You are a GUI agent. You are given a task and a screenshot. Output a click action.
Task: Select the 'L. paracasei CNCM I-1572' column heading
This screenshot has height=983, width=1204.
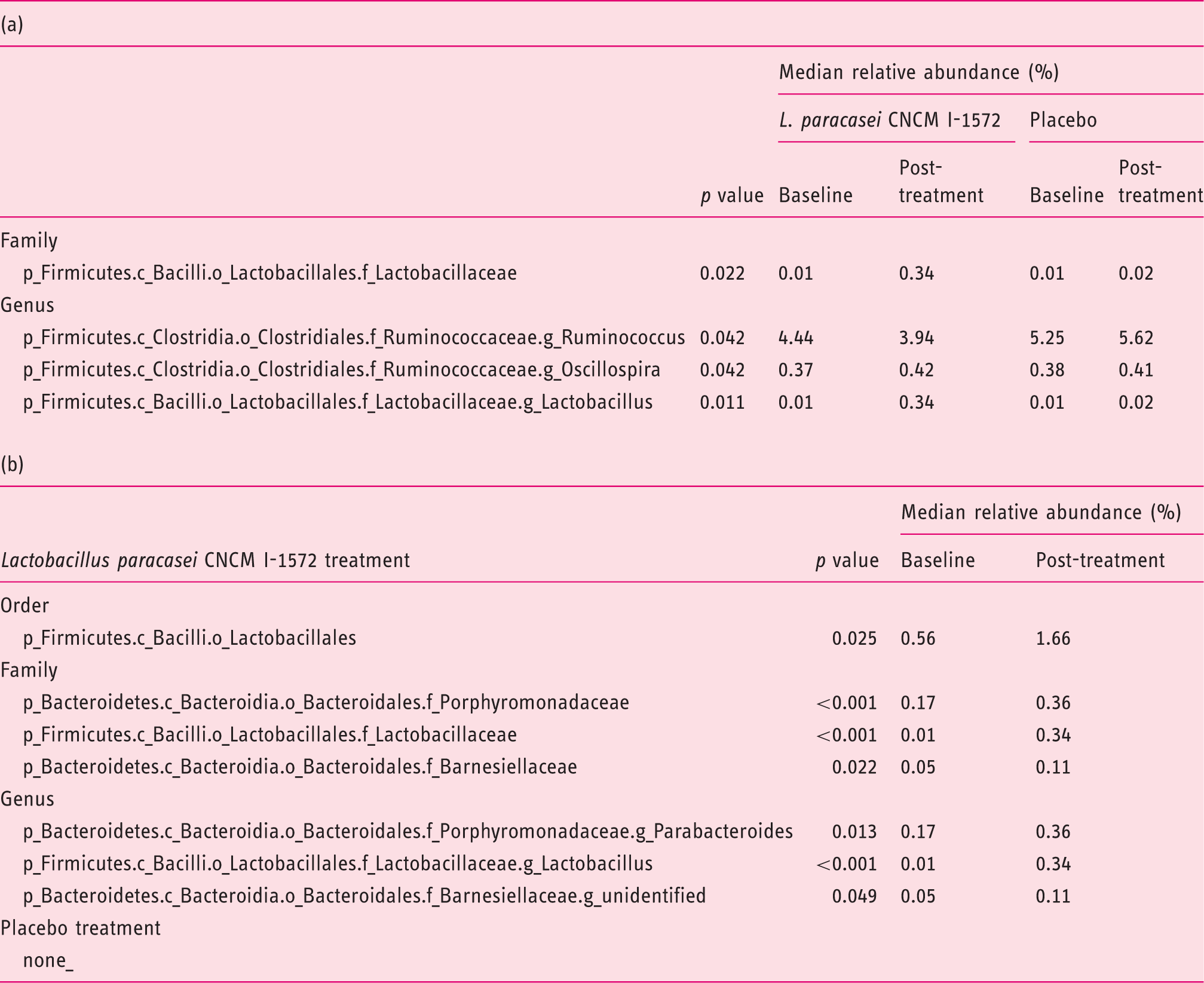tap(889, 120)
